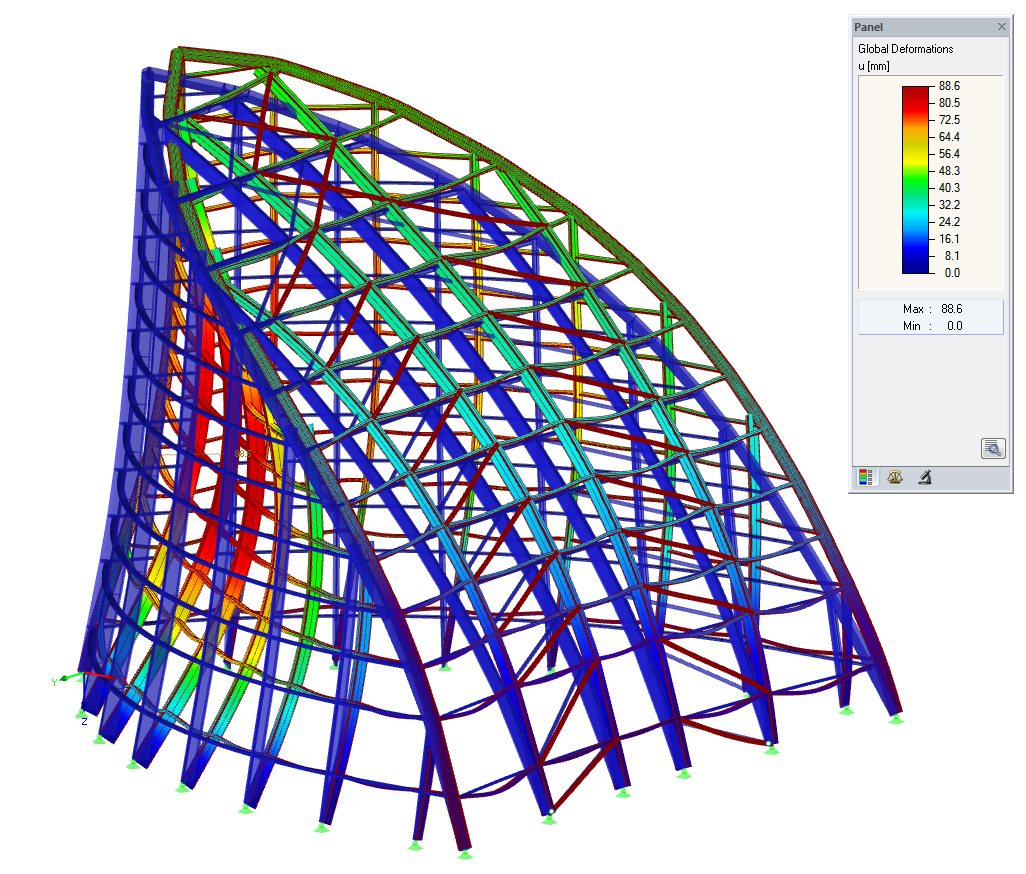
Task: Click the Y axis label of coordinate triad
Action: (54, 682)
